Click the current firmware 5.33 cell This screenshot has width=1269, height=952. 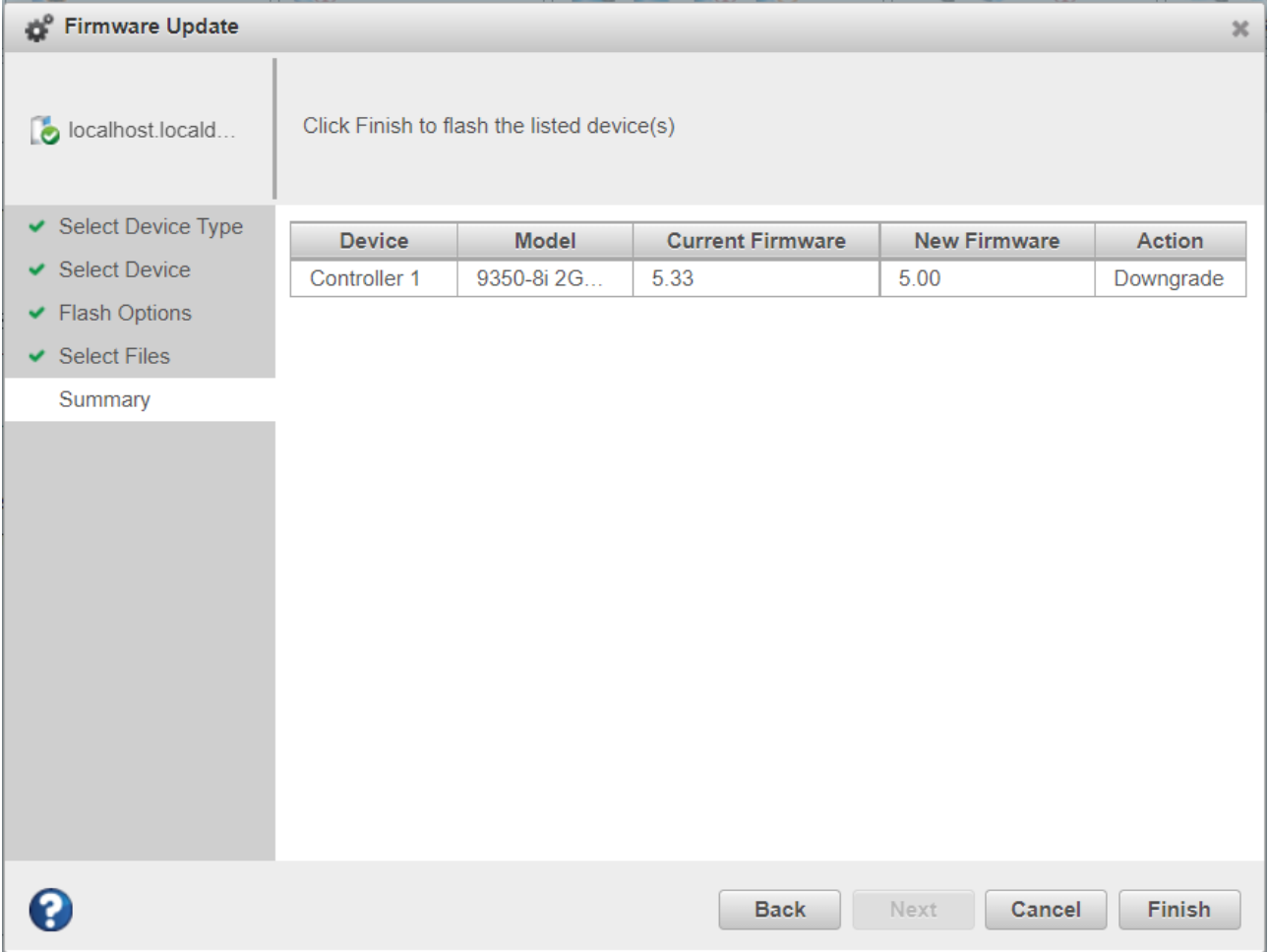[756, 278]
